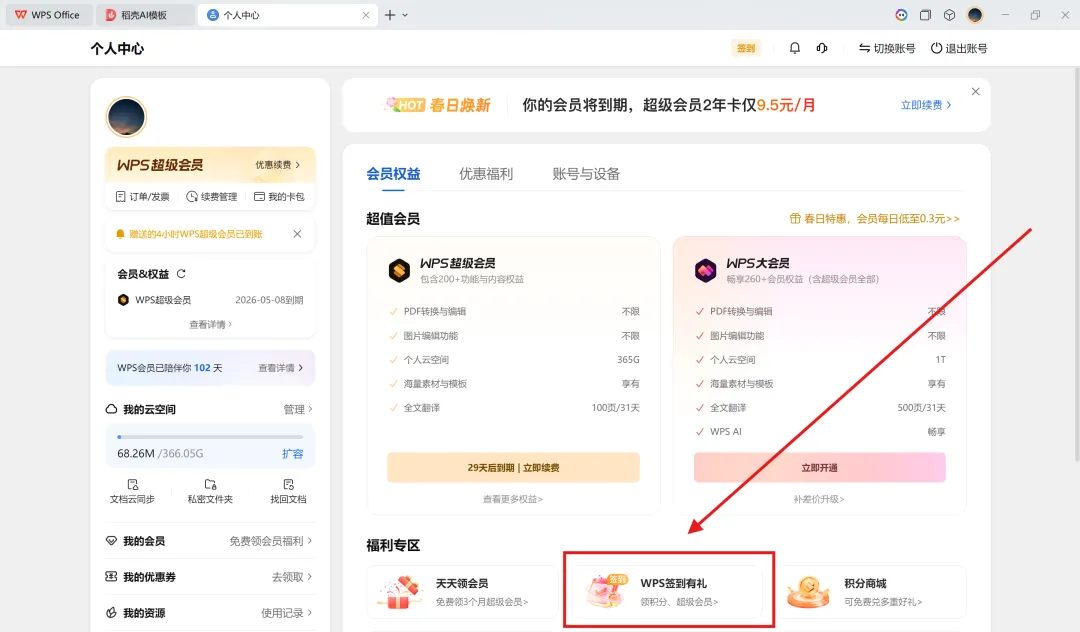Open the 天天领会员 welfare card
1080x632 pixels.
click(462, 592)
